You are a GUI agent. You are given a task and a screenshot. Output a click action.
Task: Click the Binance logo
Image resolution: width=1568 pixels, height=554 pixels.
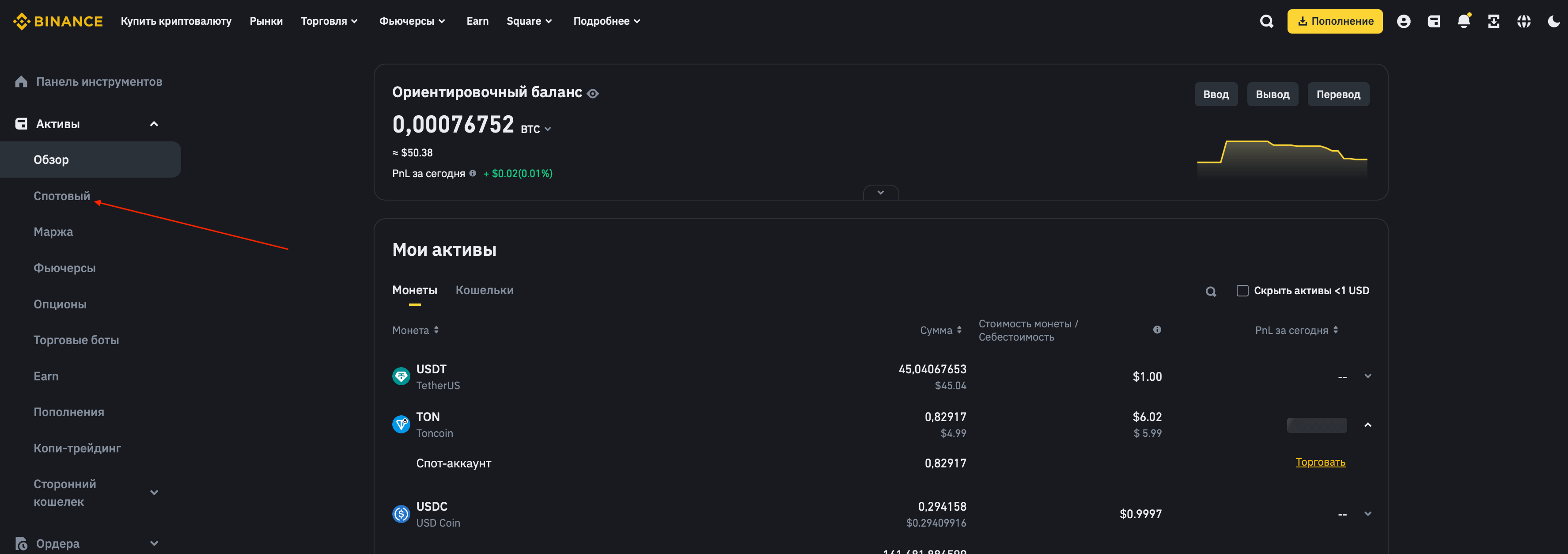[58, 21]
